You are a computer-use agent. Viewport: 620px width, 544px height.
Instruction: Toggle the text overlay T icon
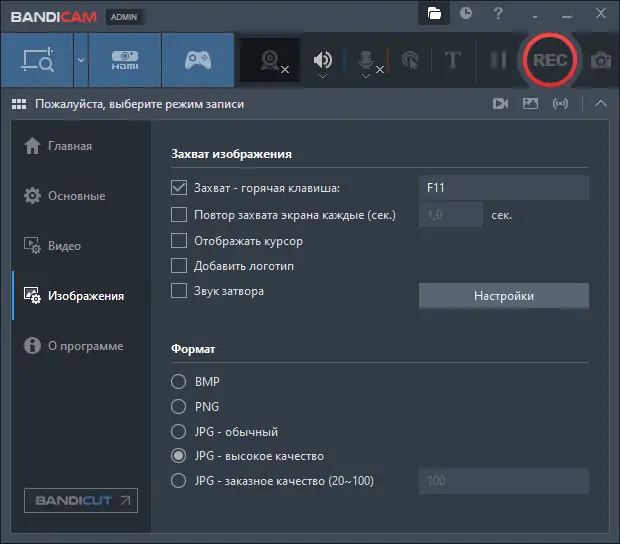[x=453, y=60]
